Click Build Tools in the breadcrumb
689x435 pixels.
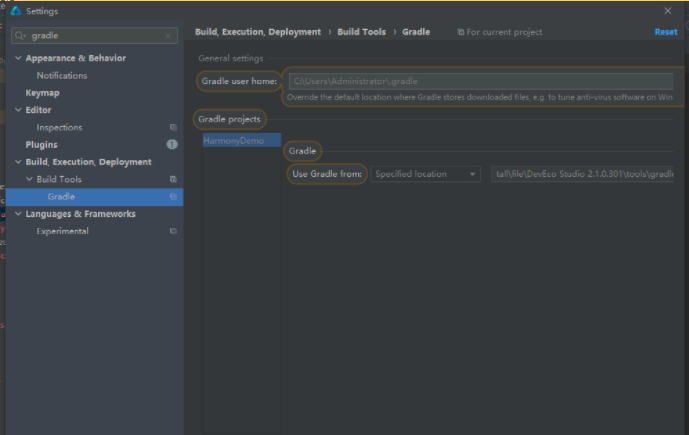coord(362,32)
